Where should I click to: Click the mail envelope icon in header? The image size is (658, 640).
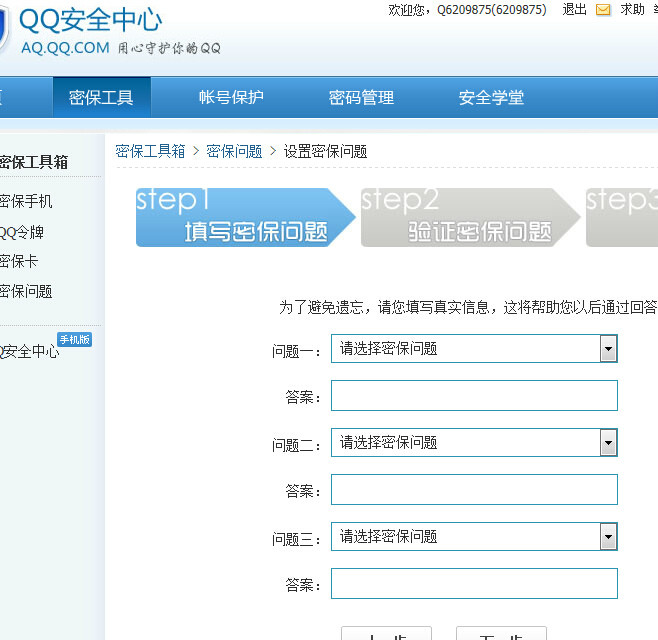(x=603, y=10)
